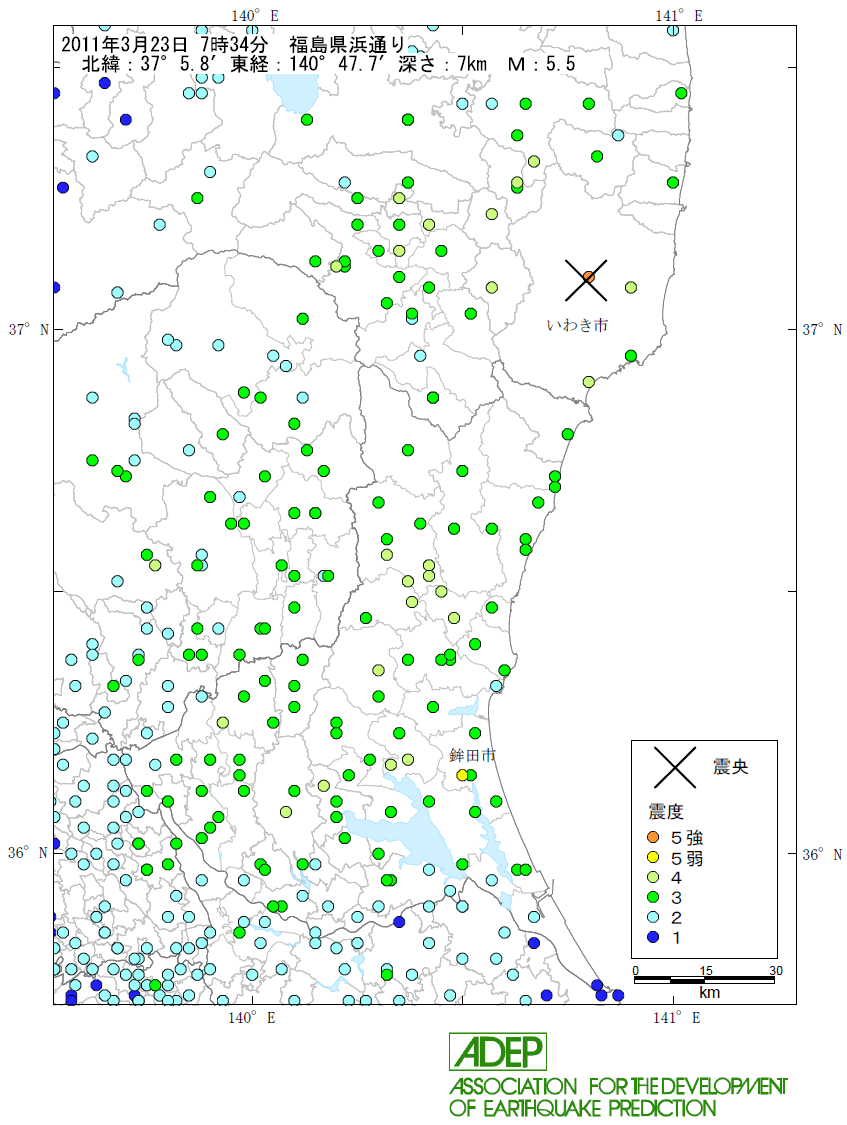Click the orange 5強 intensity dot at epicenter

589,277
